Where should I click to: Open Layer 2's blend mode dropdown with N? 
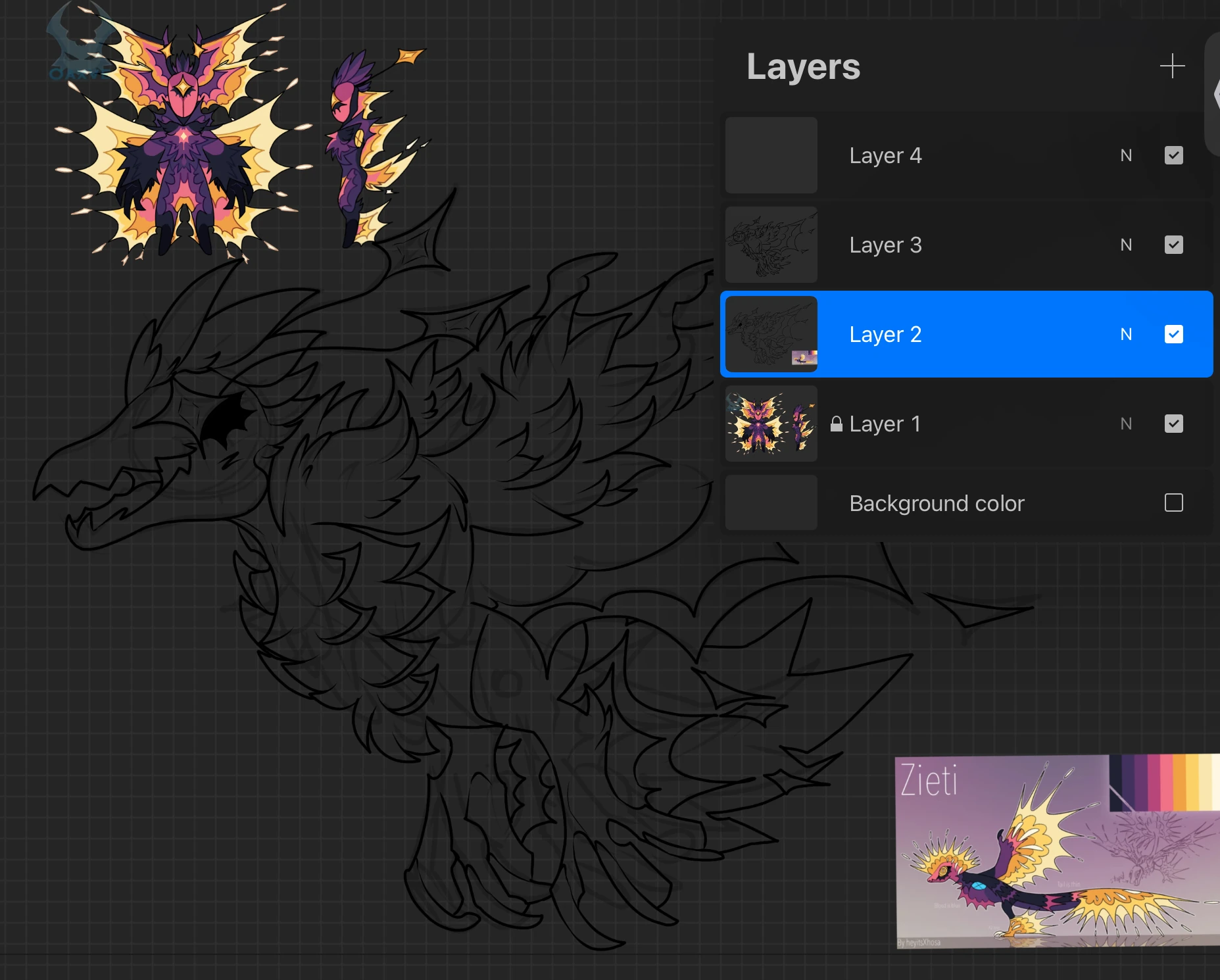(1126, 334)
